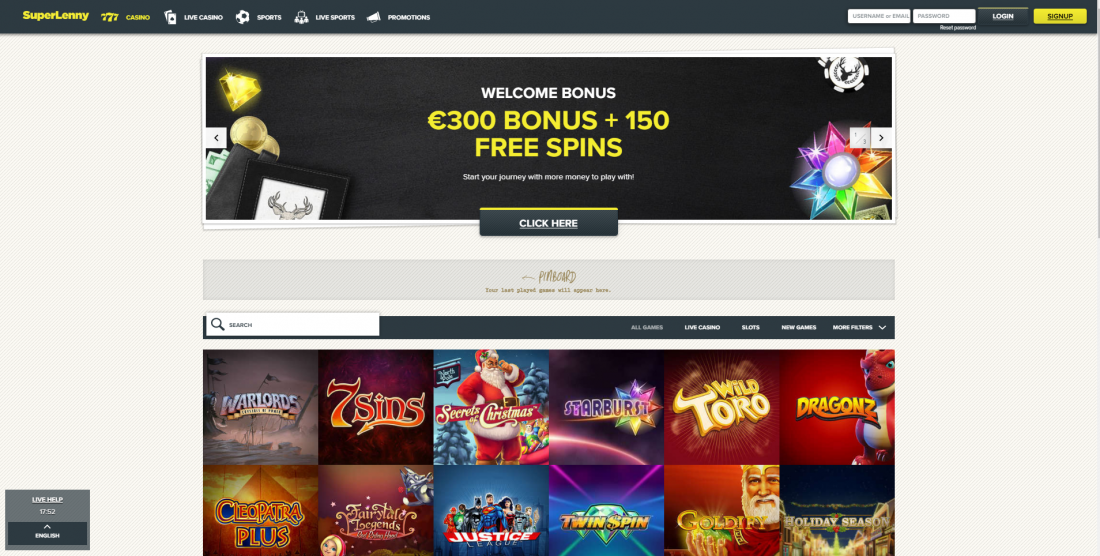Open the Reset password link
1100x556 pixels.
tap(958, 27)
